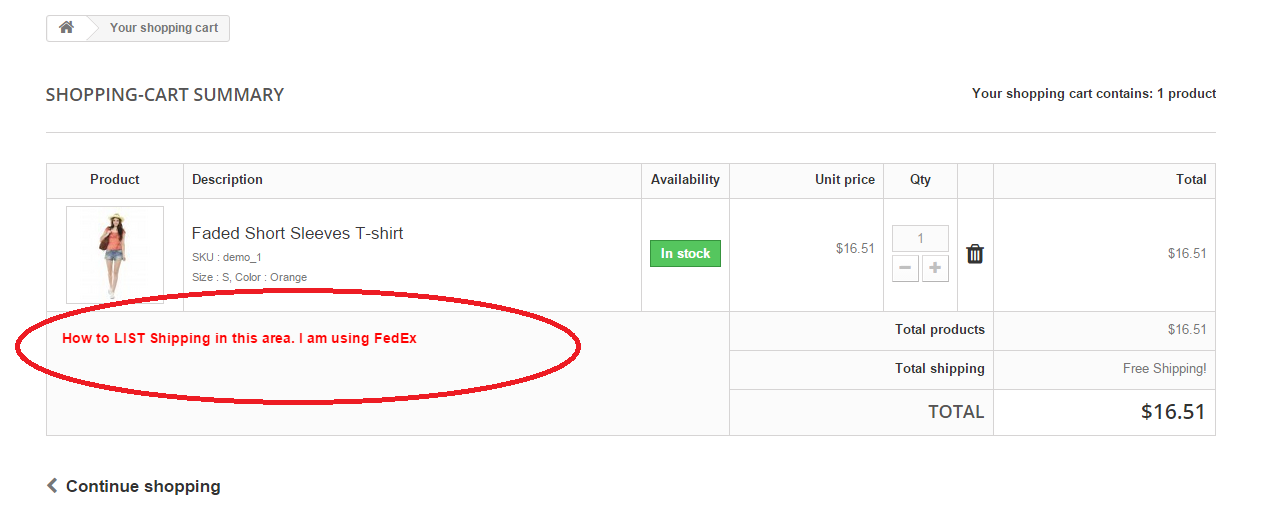This screenshot has height=514, width=1279.
Task: Open the Faded Short Sleeves T-shirt product link
Action: 297,233
